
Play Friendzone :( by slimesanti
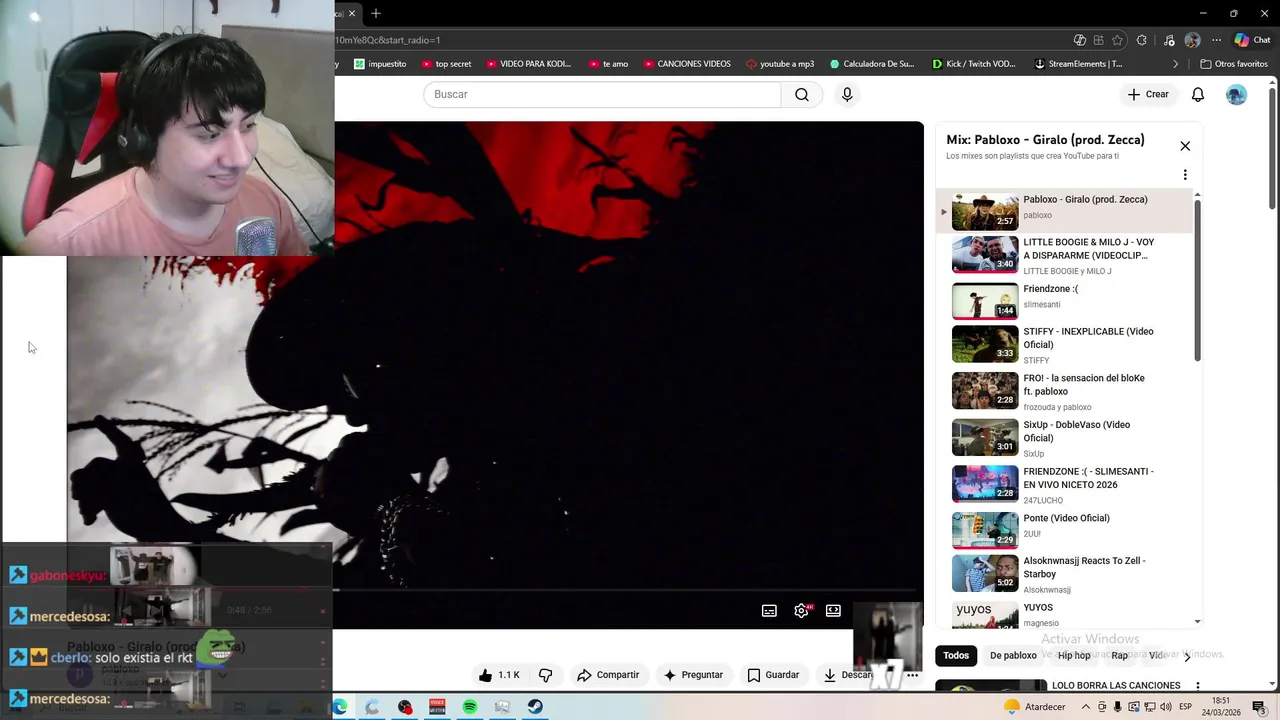[1065, 301]
